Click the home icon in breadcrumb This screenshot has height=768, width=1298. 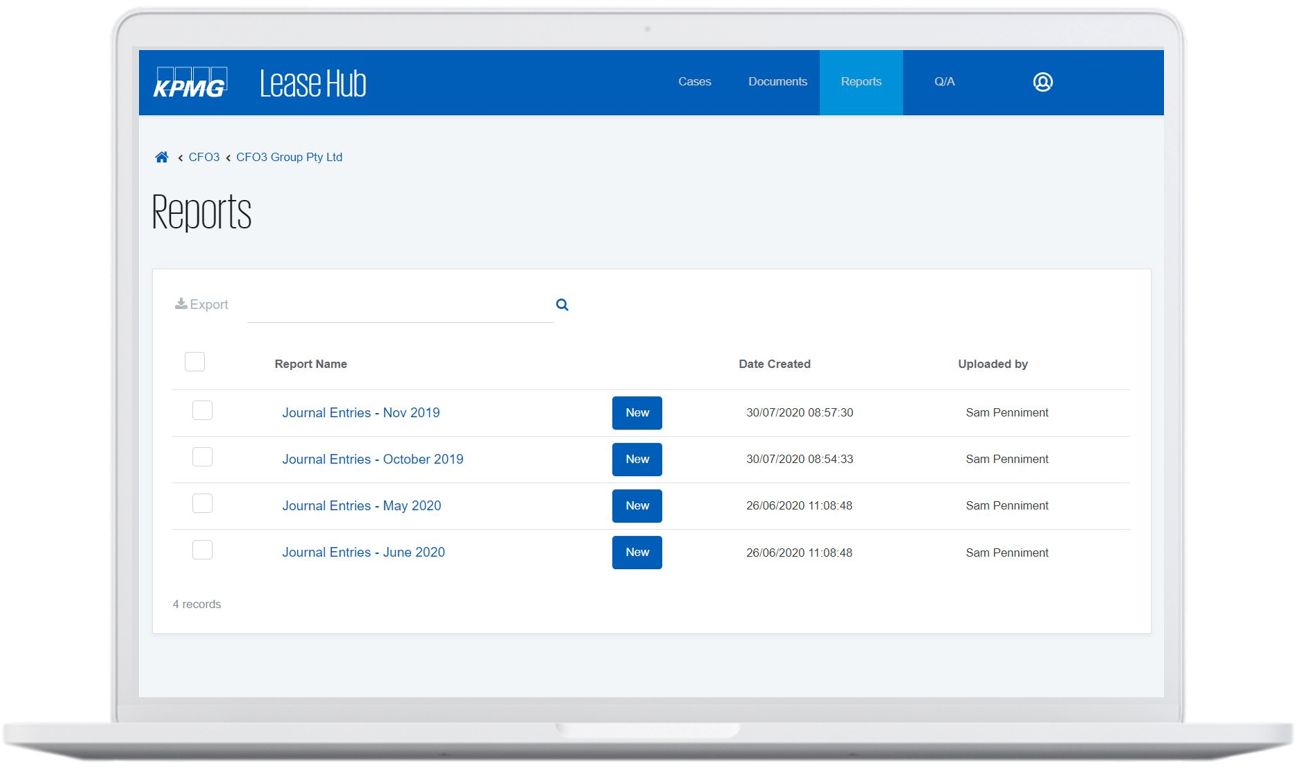(162, 158)
